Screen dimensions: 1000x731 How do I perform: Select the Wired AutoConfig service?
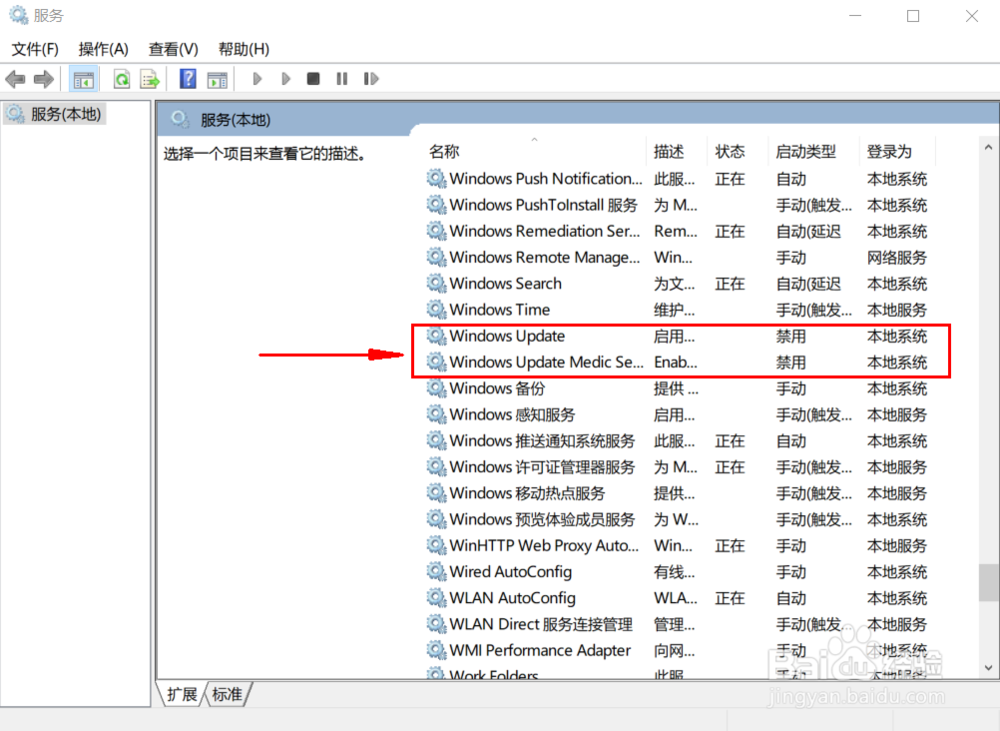coord(510,572)
